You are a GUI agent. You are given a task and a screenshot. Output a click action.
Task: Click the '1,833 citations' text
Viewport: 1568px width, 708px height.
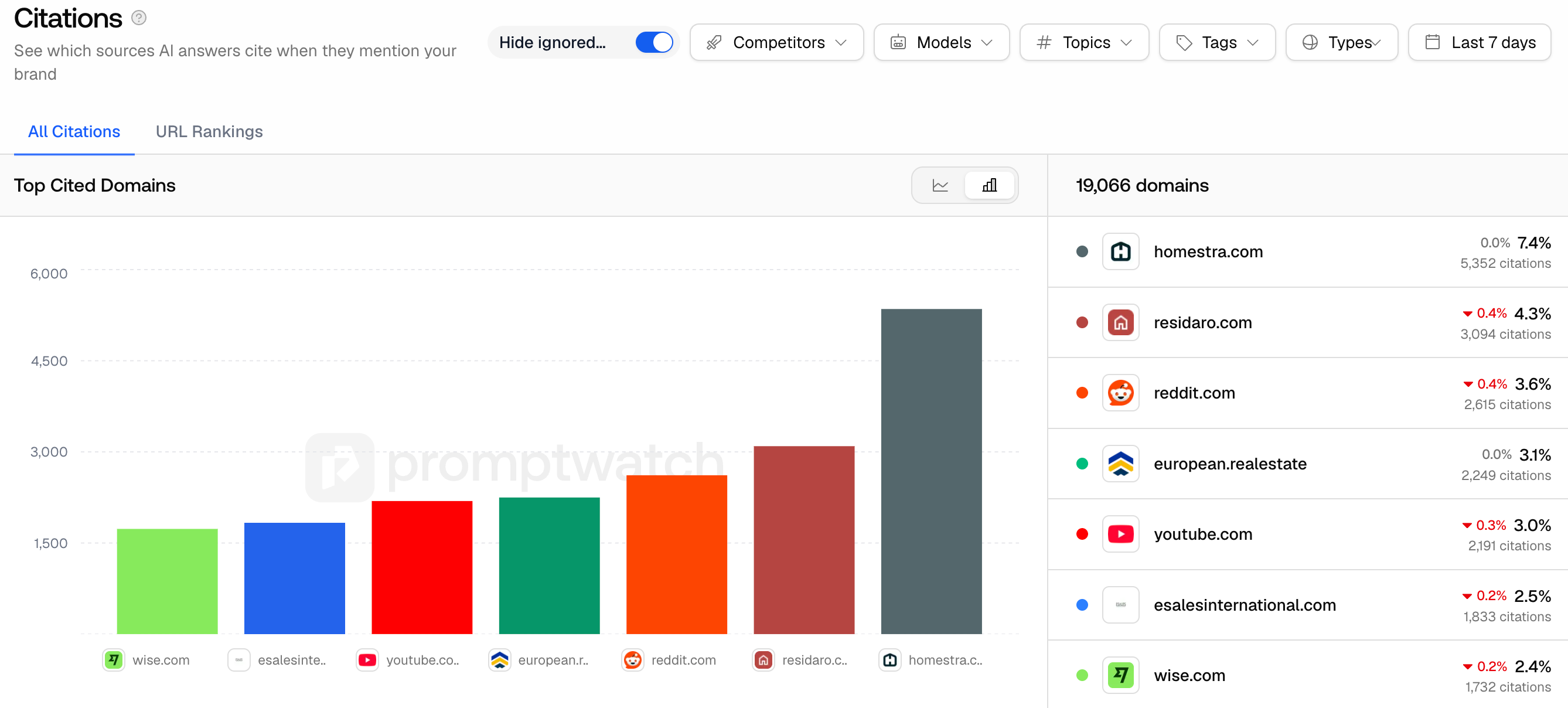coord(1506,616)
